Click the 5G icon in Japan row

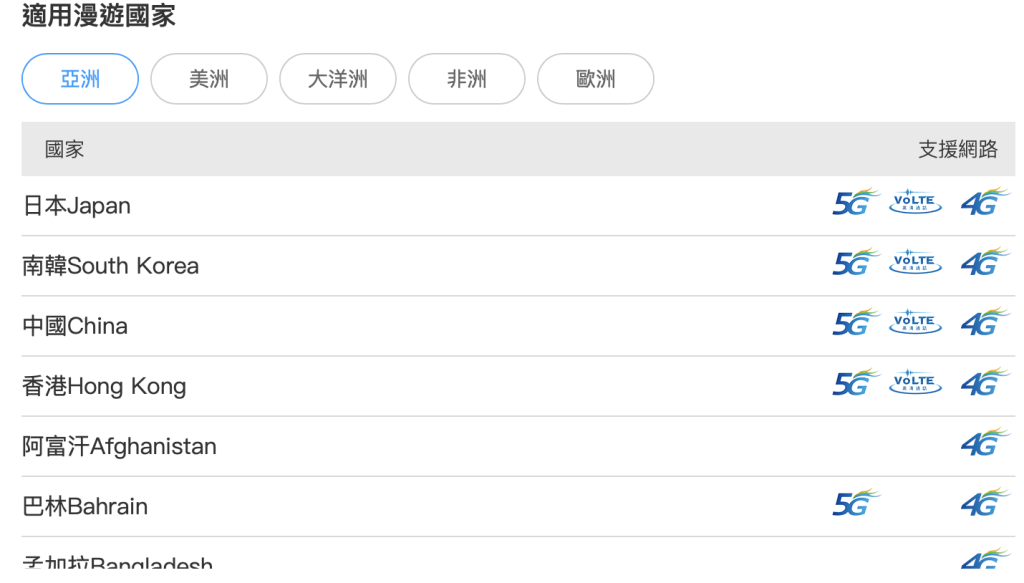point(855,203)
